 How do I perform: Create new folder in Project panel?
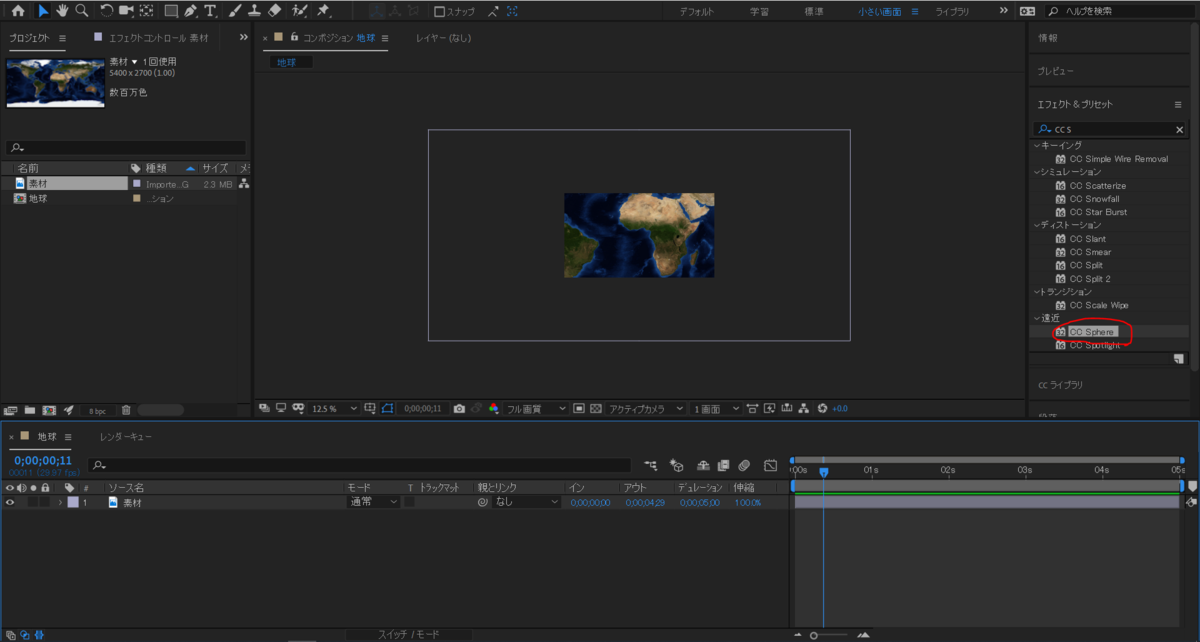click(30, 410)
